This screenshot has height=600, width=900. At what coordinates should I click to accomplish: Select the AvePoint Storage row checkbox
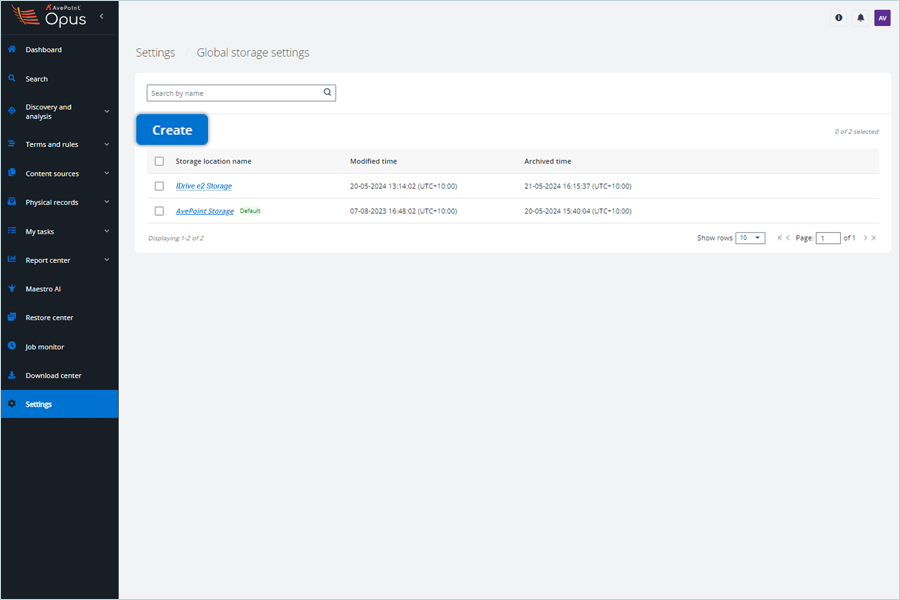[159, 211]
